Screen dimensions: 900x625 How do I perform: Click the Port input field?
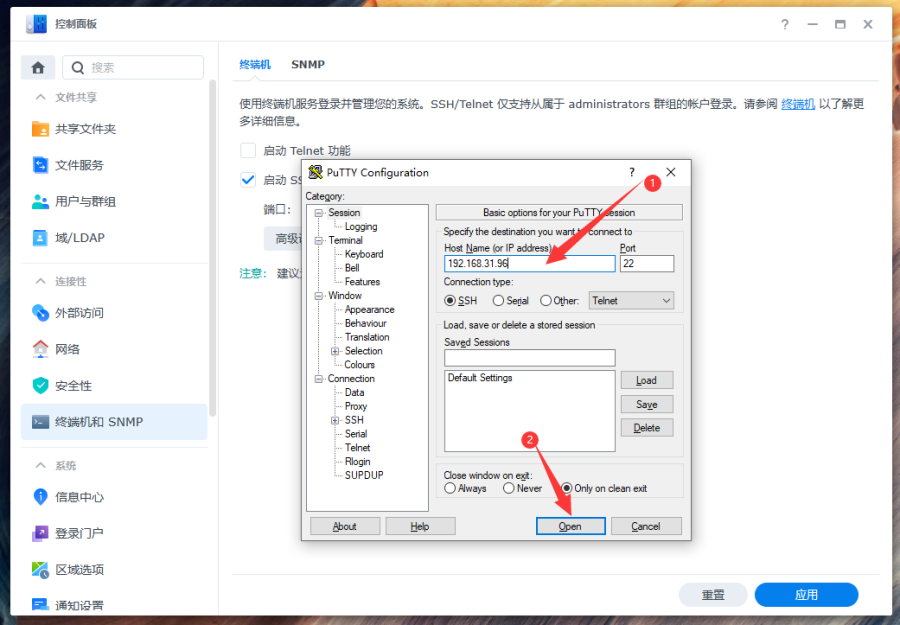[647, 263]
